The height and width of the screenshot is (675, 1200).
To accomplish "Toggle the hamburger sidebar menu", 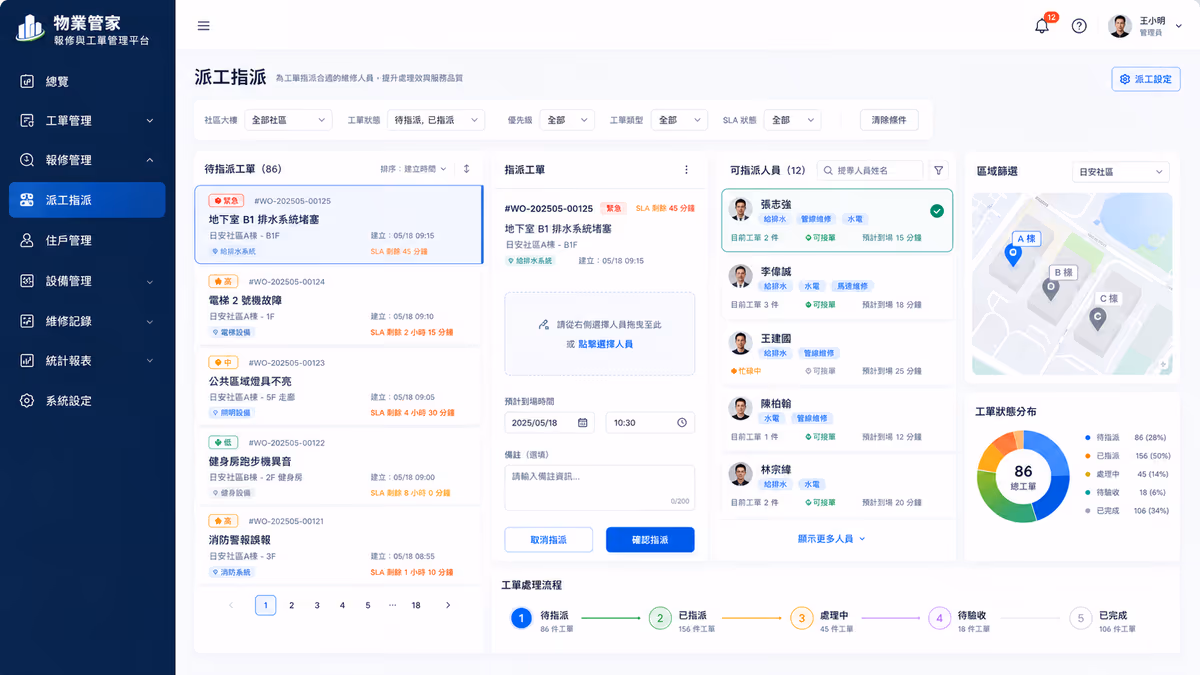I will click(x=204, y=26).
